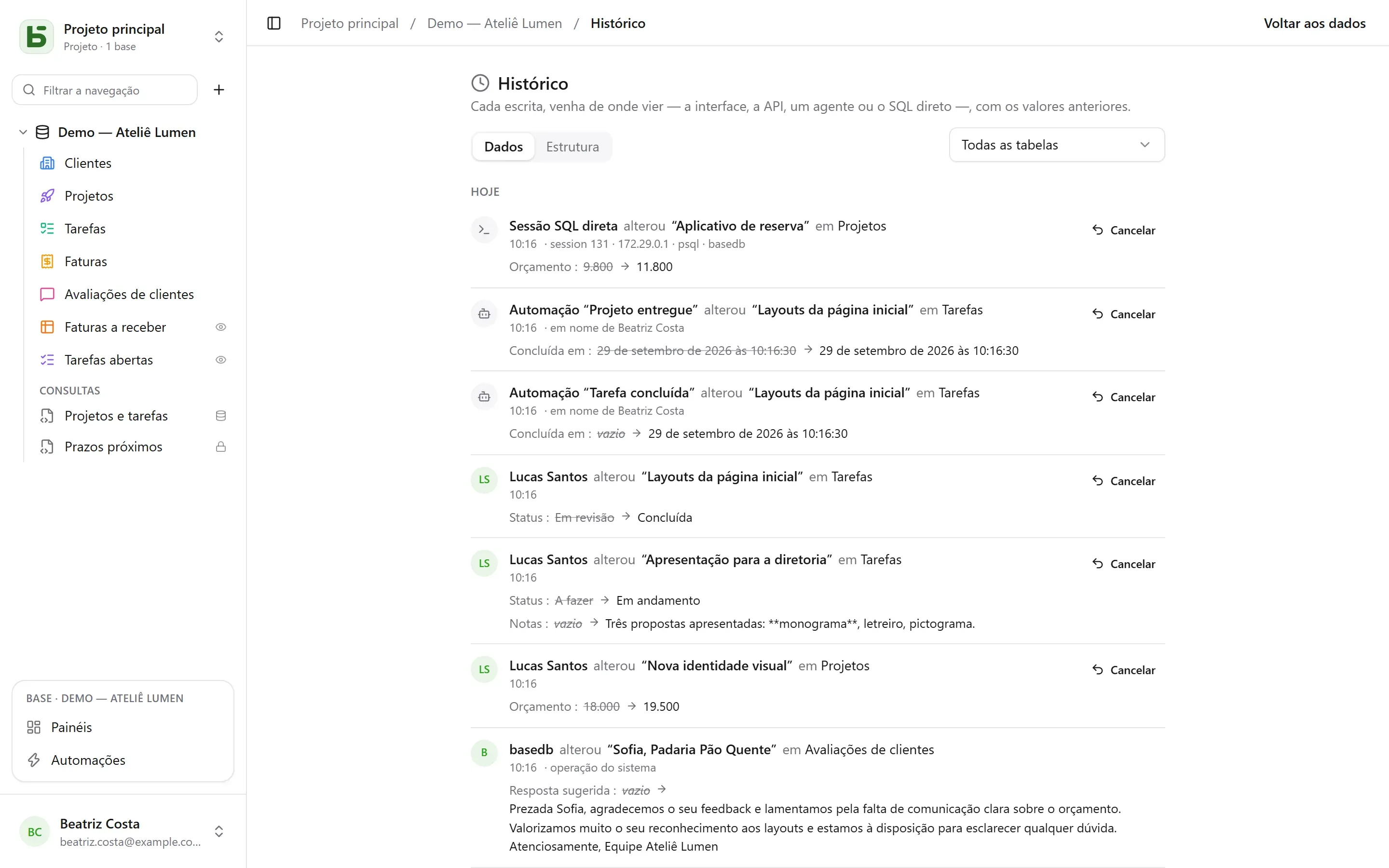Image resolution: width=1389 pixels, height=868 pixels.
Task: Click the SQL terminal icon of Sessão SQL direta
Action: point(484,230)
